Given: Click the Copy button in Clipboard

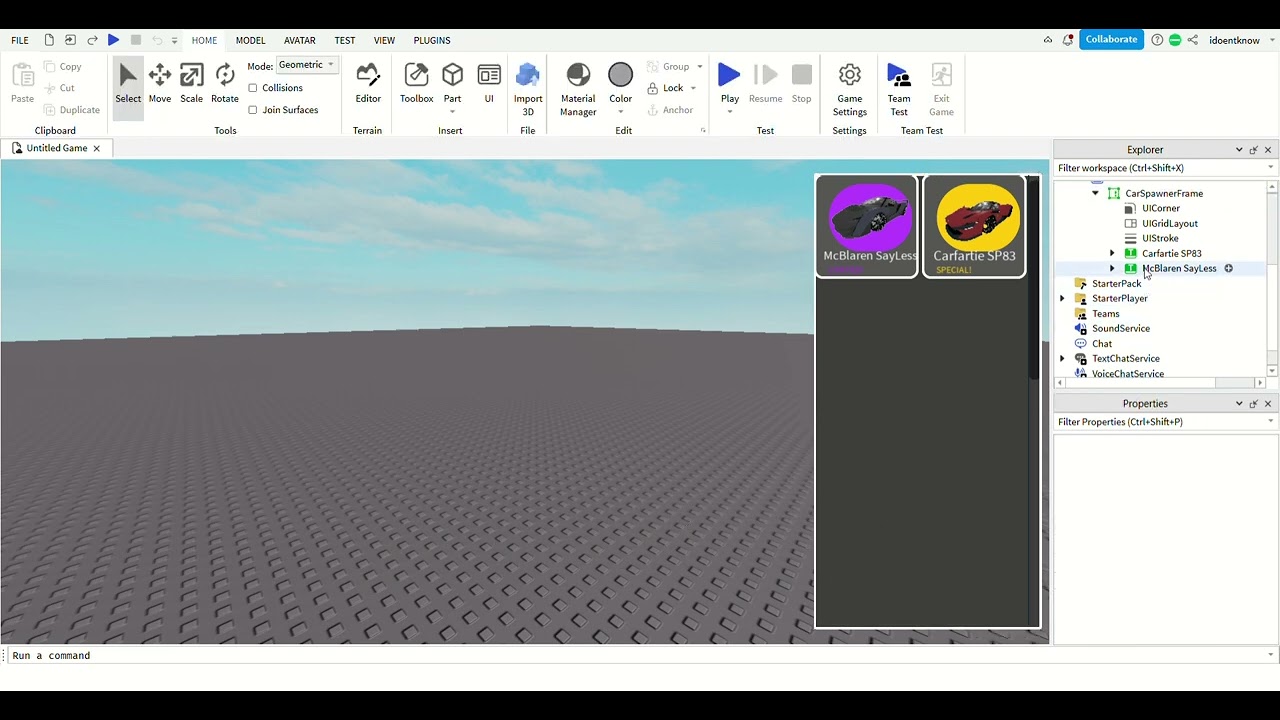Looking at the screenshot, I should pyautogui.click(x=62, y=66).
